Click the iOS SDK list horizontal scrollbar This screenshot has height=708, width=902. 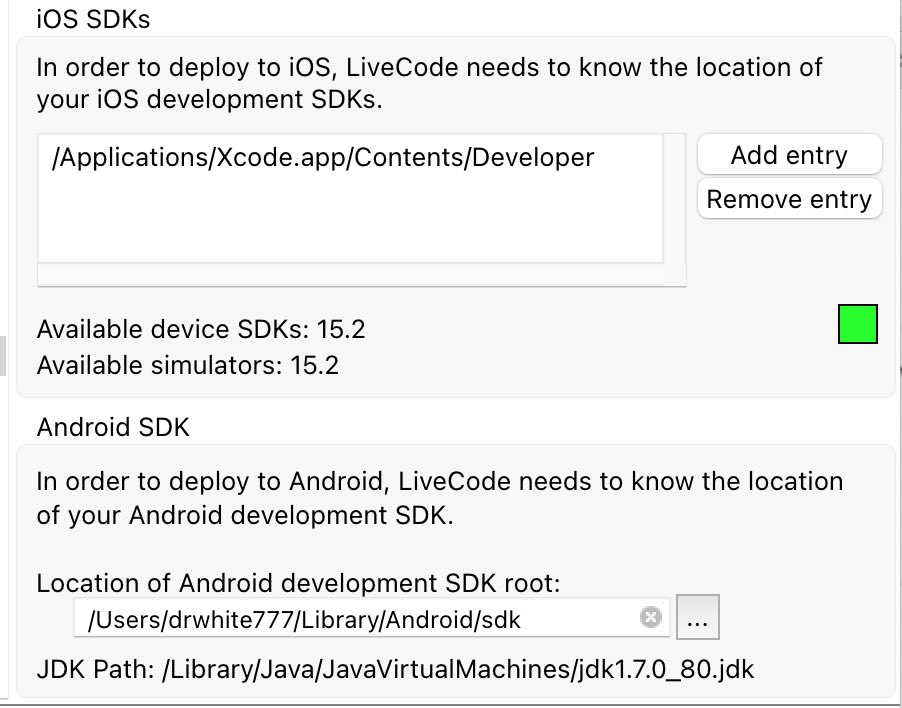click(x=350, y=275)
